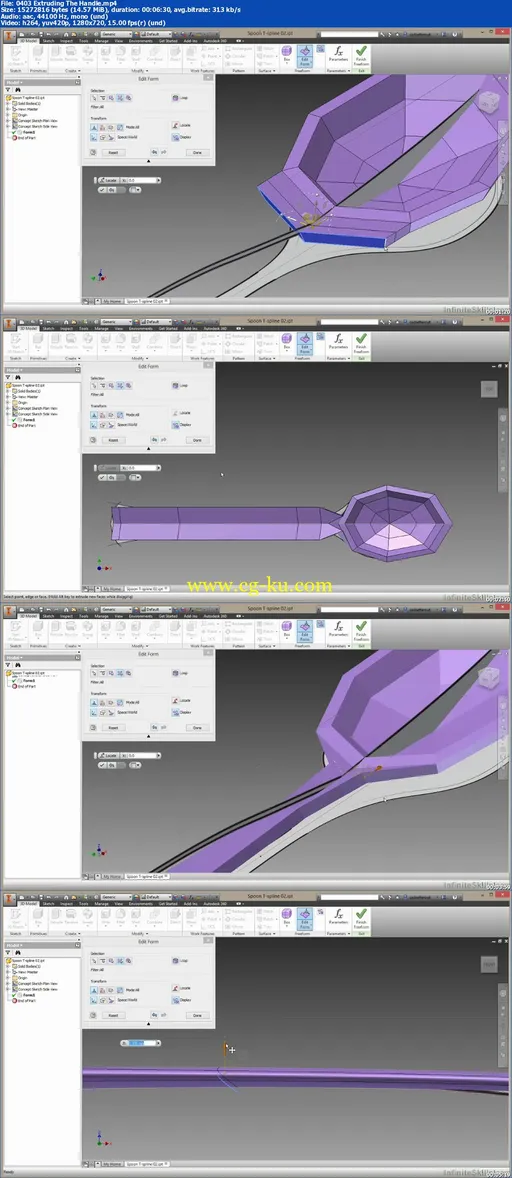The image size is (512, 1178).
Task: Click Reset button in top frame Edit Form
Action: pos(113,152)
